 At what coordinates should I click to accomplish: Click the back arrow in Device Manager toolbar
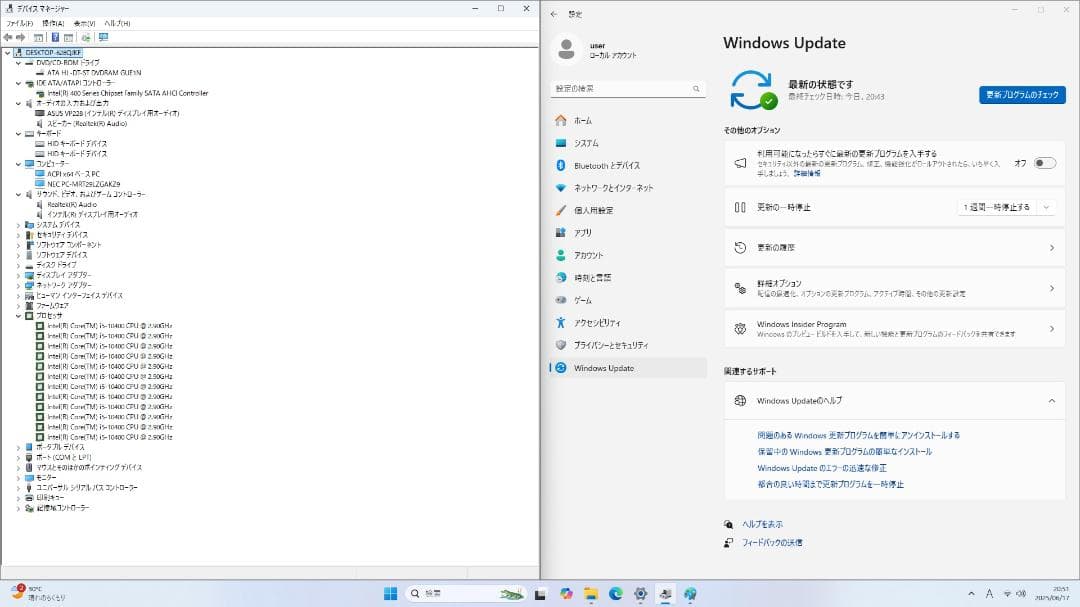pos(9,38)
